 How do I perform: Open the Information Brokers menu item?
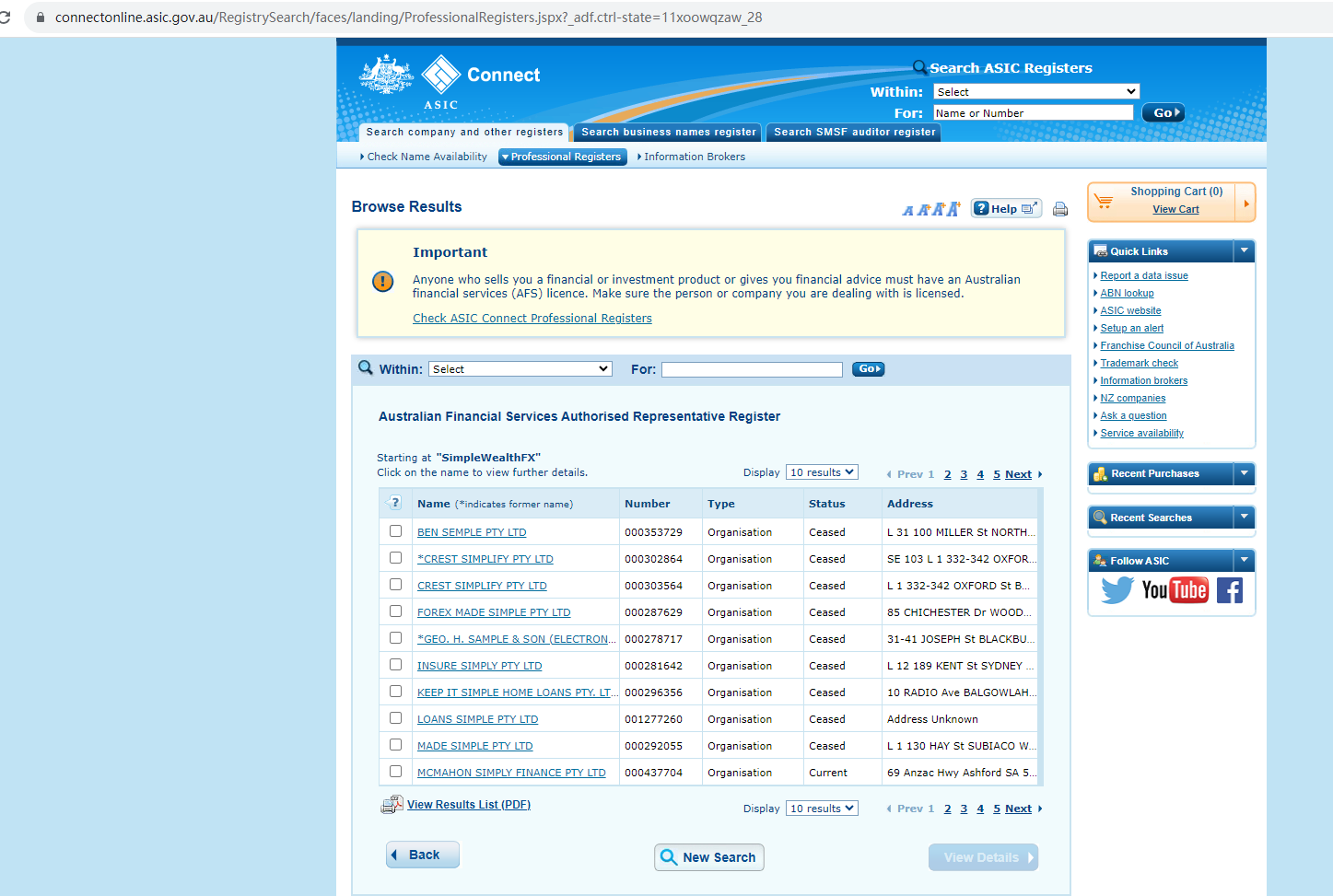[694, 157]
